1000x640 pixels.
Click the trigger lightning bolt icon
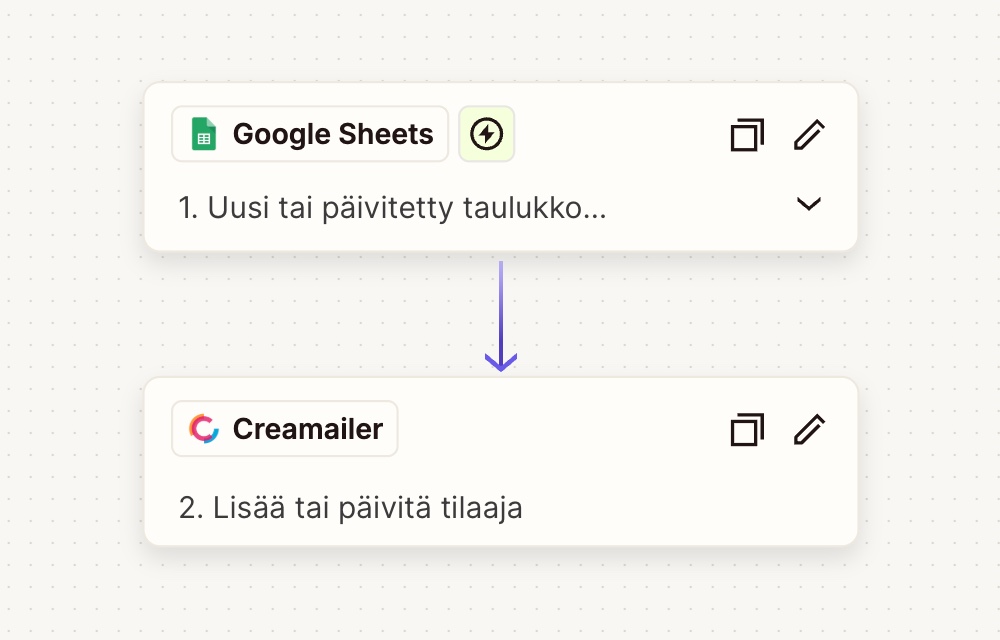pyautogui.click(x=487, y=133)
